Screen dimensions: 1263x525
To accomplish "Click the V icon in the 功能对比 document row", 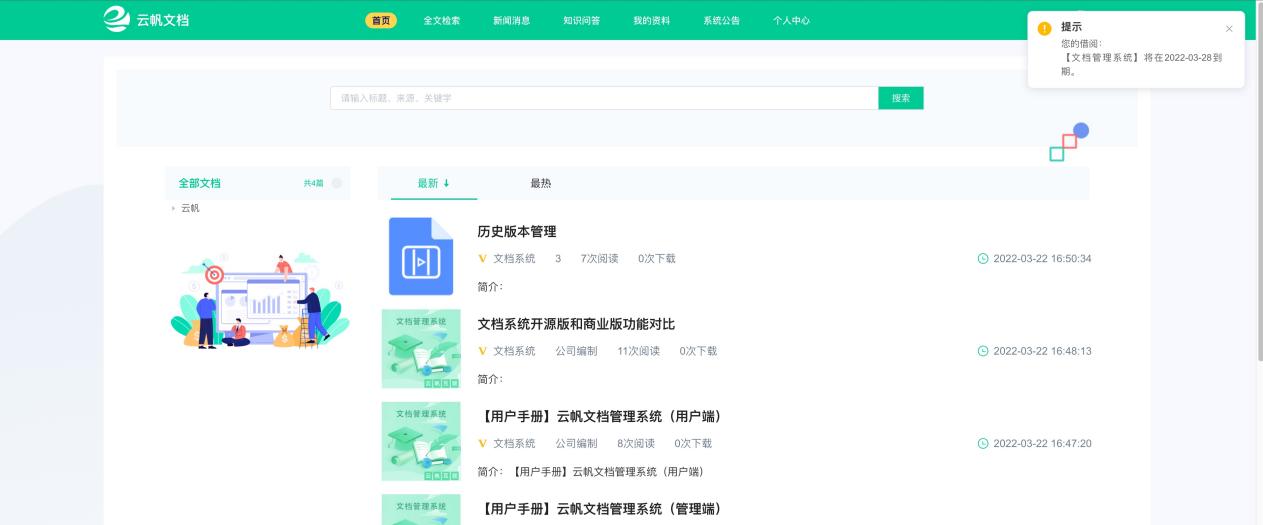I will pos(483,351).
